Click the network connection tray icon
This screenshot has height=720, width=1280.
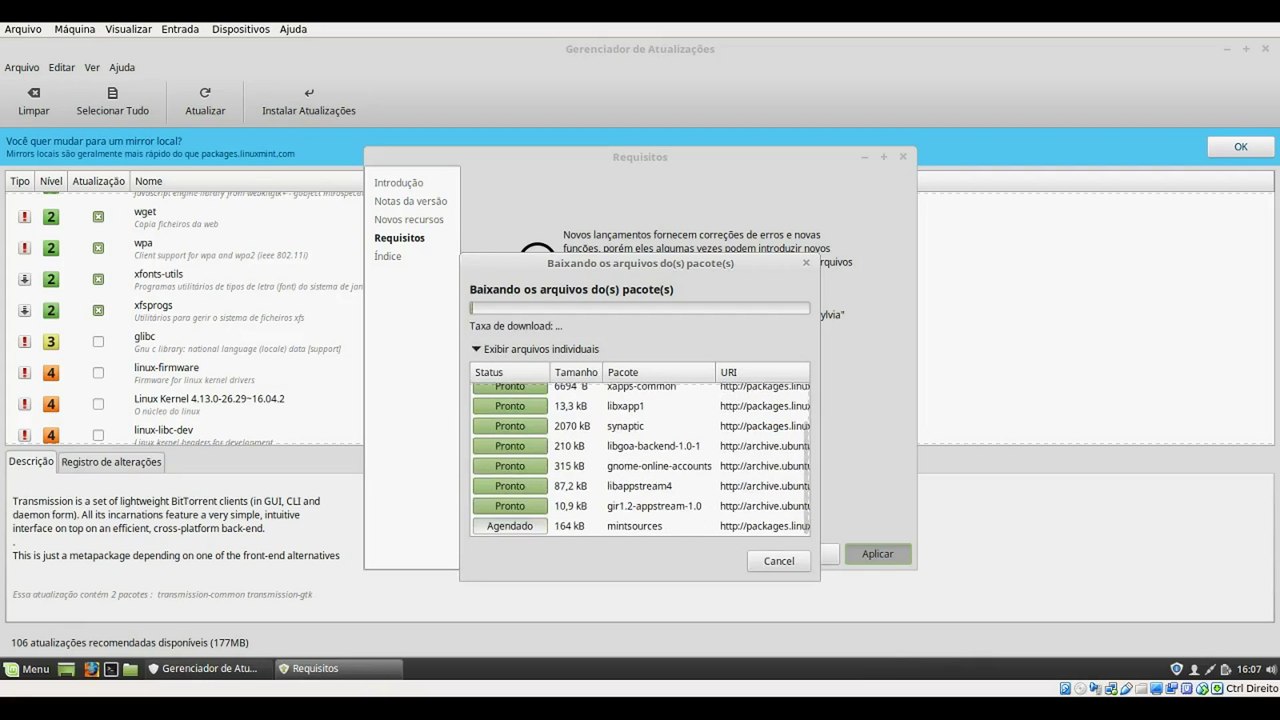coord(1210,669)
